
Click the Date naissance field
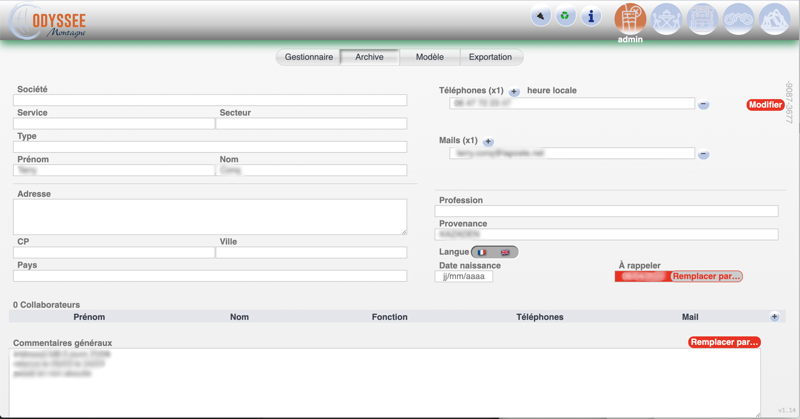(x=464, y=276)
